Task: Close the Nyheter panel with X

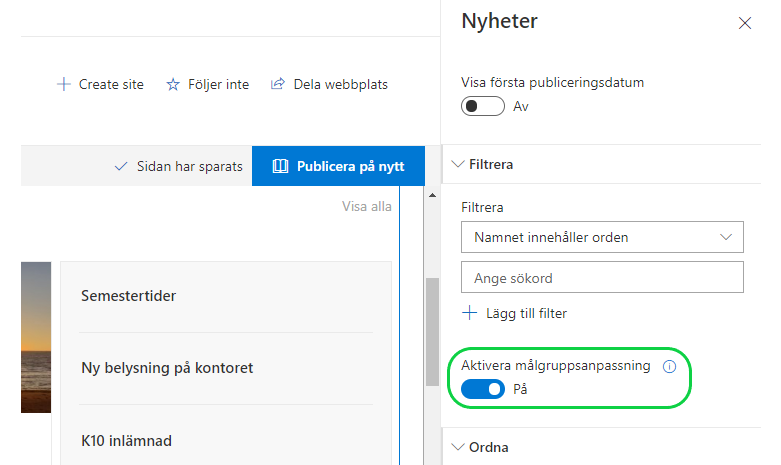Action: click(744, 23)
